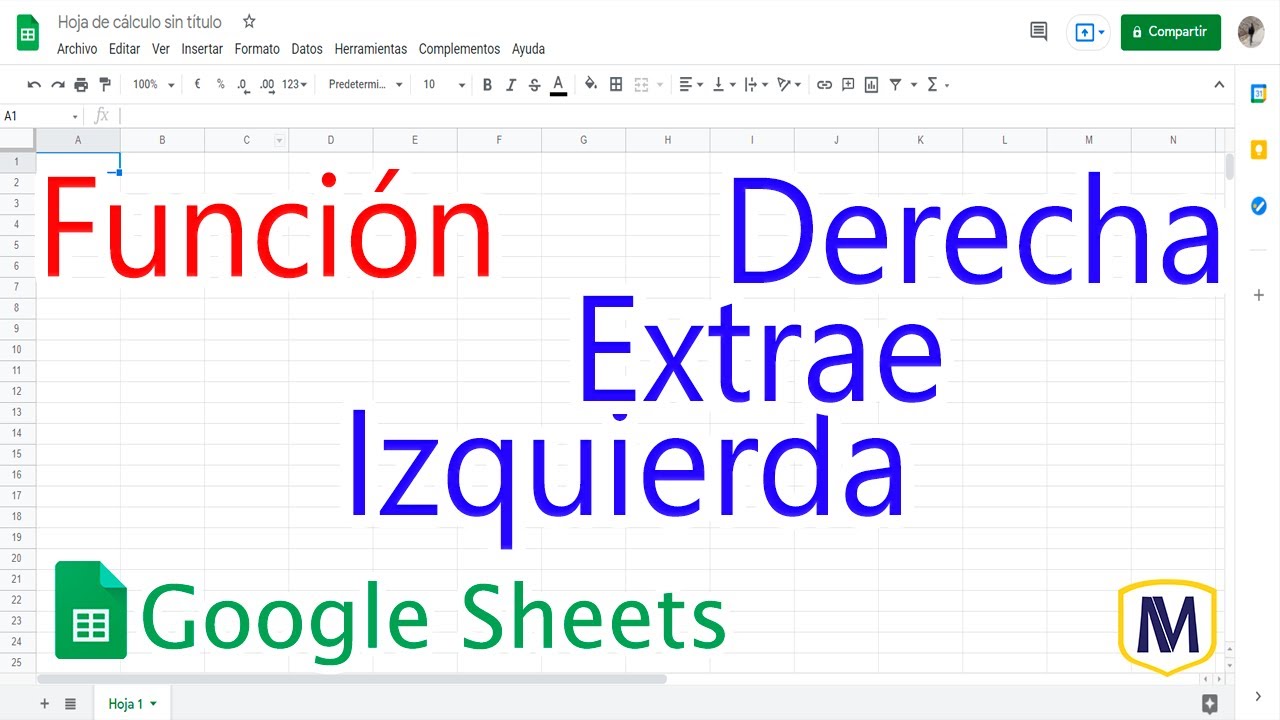The width and height of the screenshot is (1280, 720).
Task: Open the all sheets list
Action: 70,704
